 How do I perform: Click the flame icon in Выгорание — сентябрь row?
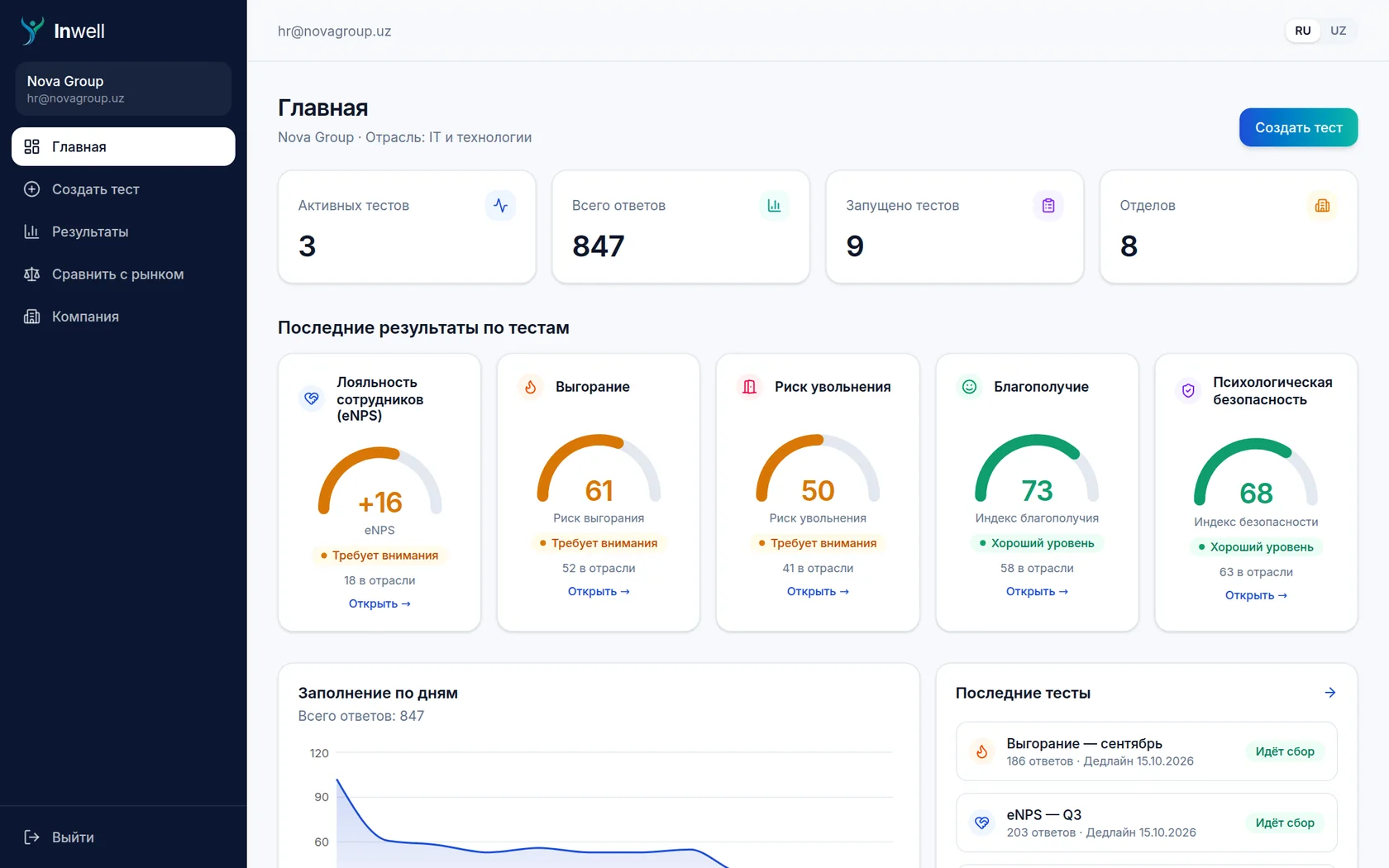click(981, 751)
